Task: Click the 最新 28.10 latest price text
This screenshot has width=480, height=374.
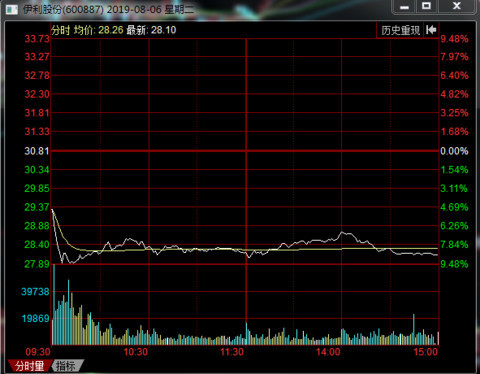Action: point(151,30)
